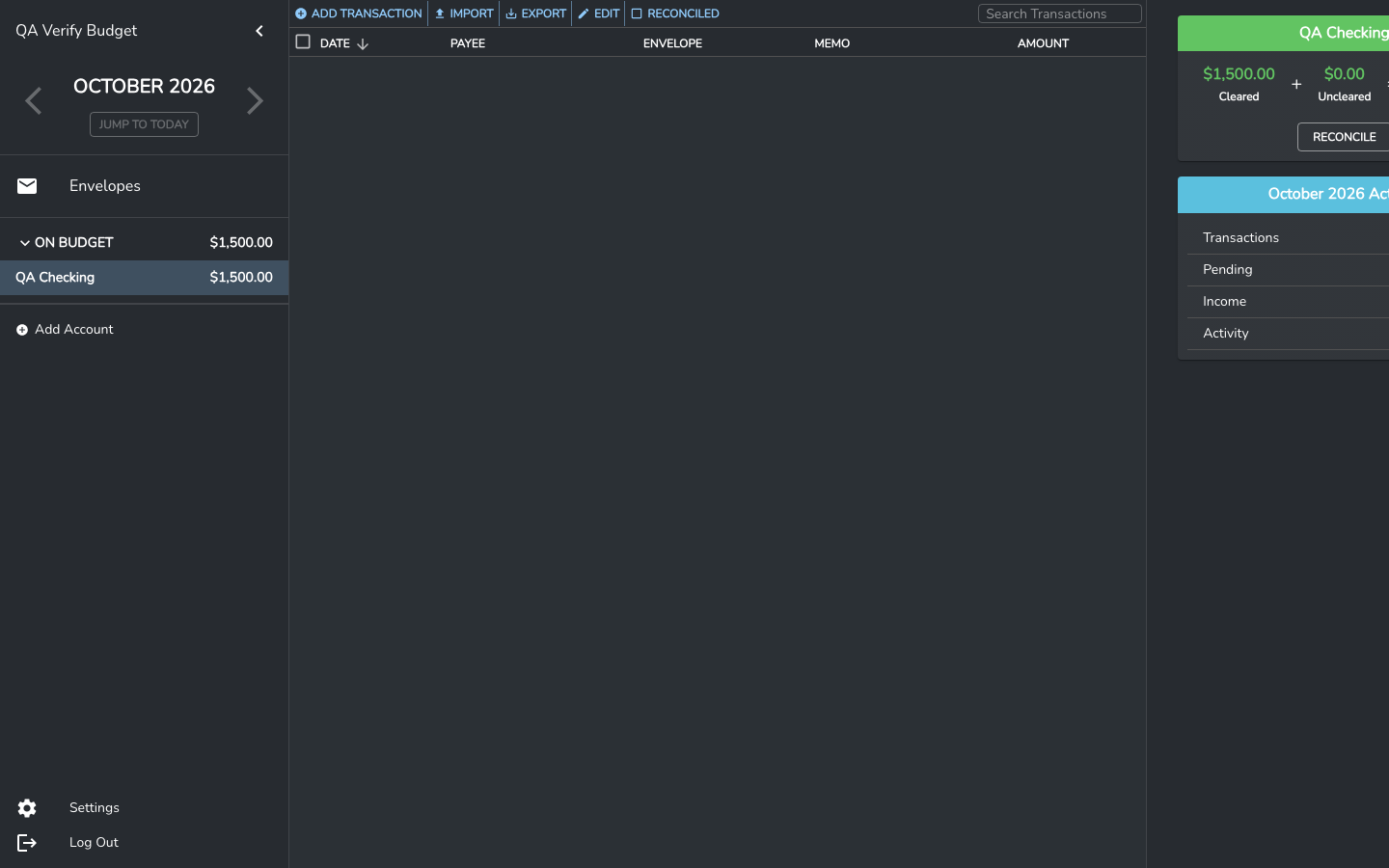1389x868 pixels.
Task: Sort by the Memo column header
Action: [831, 43]
